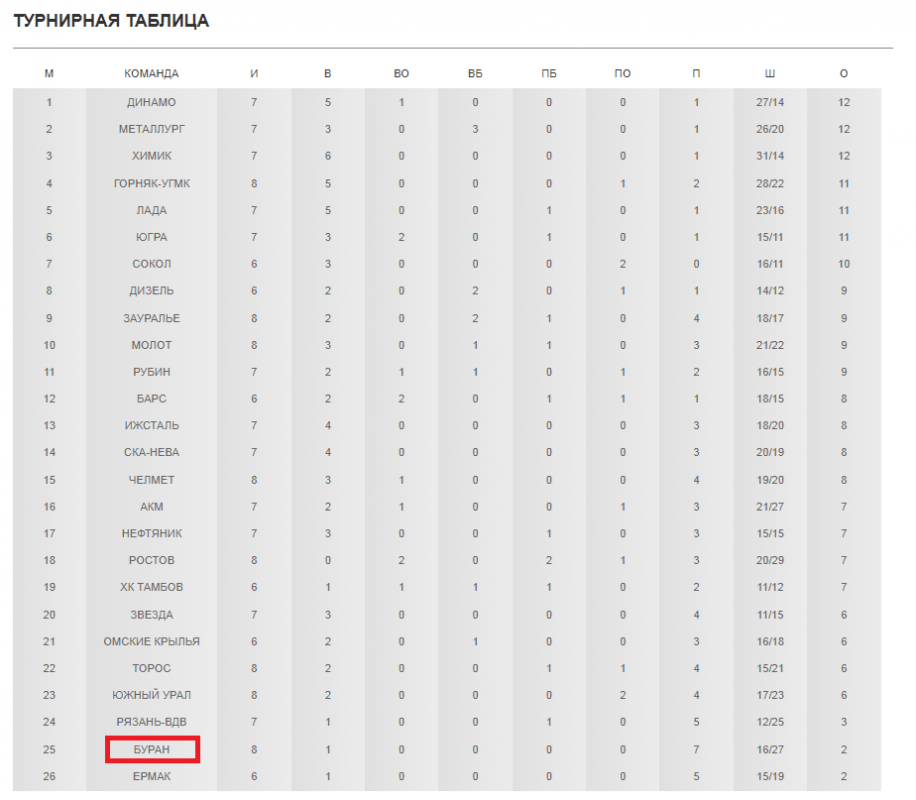Screen dimensions: 916x800
Task: Select the ЧЕЛМЕТ team name
Action: pyautogui.click(x=151, y=480)
